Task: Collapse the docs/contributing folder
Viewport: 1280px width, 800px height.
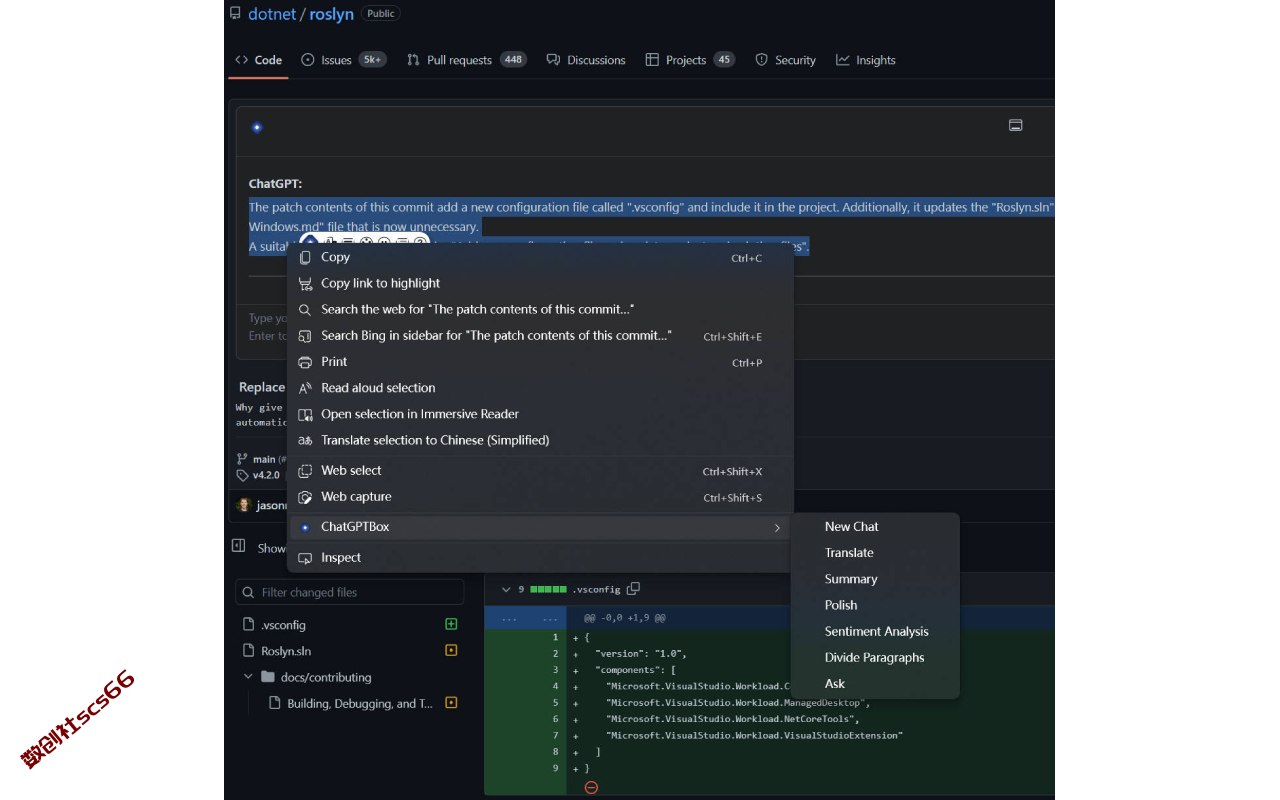Action: (x=248, y=677)
